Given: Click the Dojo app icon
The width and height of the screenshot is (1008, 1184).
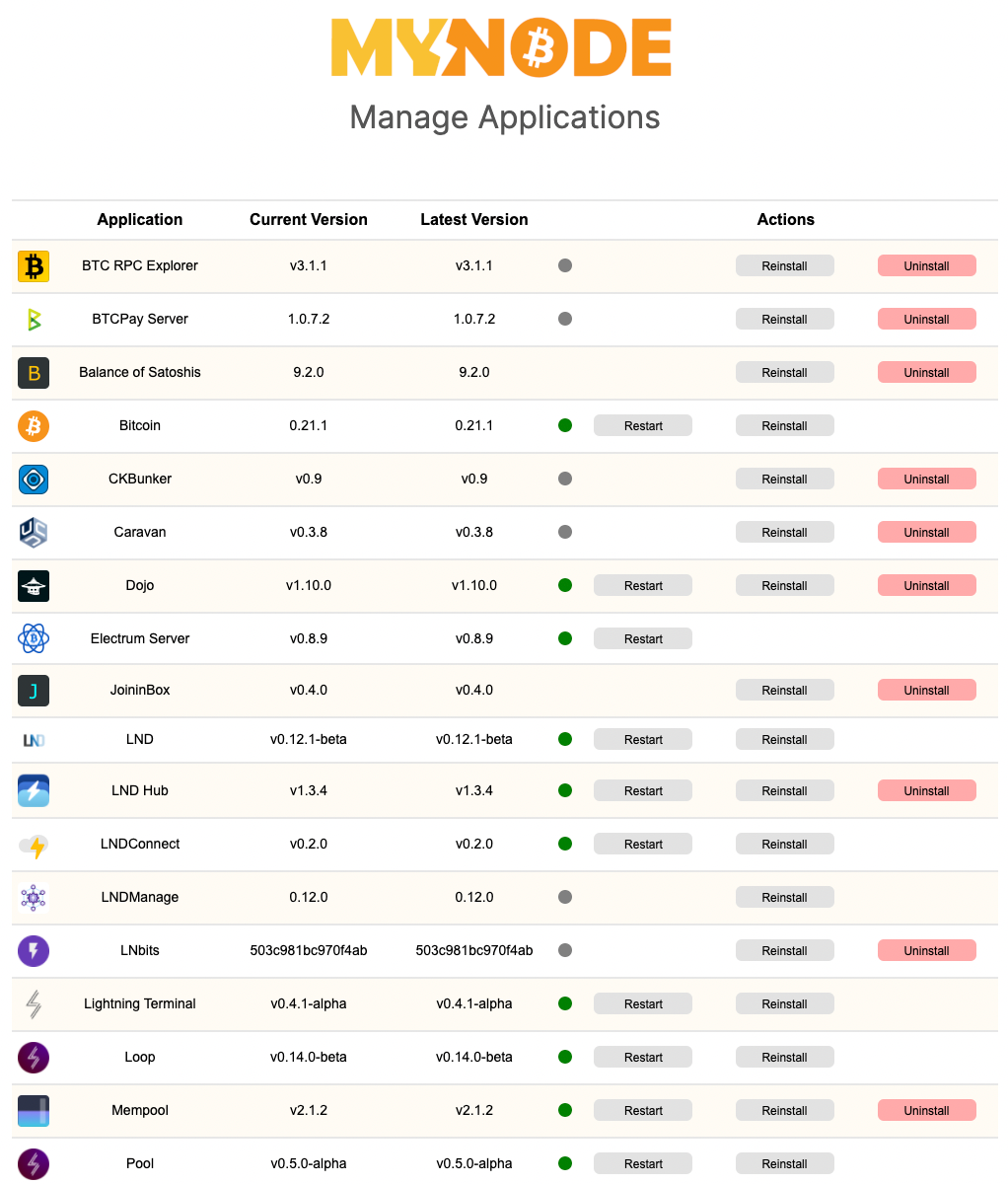Looking at the screenshot, I should (34, 586).
